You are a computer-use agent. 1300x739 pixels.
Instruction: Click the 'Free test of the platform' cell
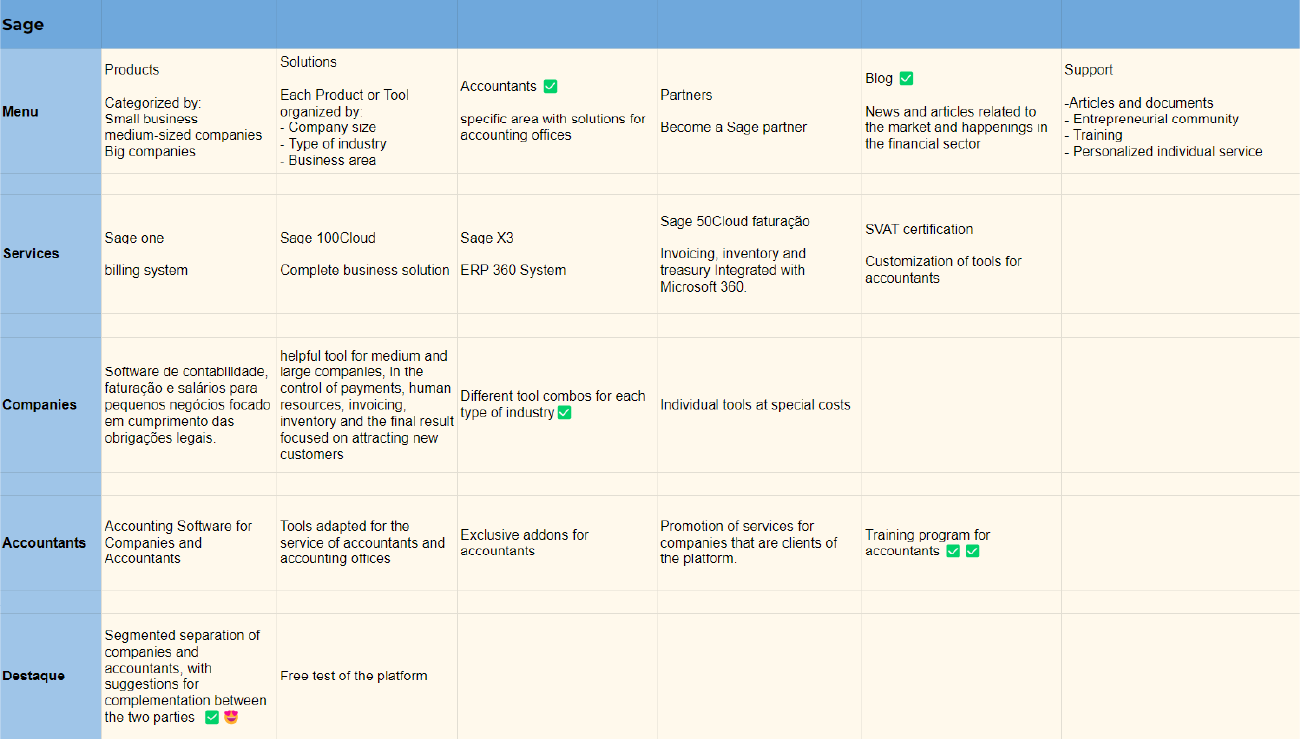point(367,676)
